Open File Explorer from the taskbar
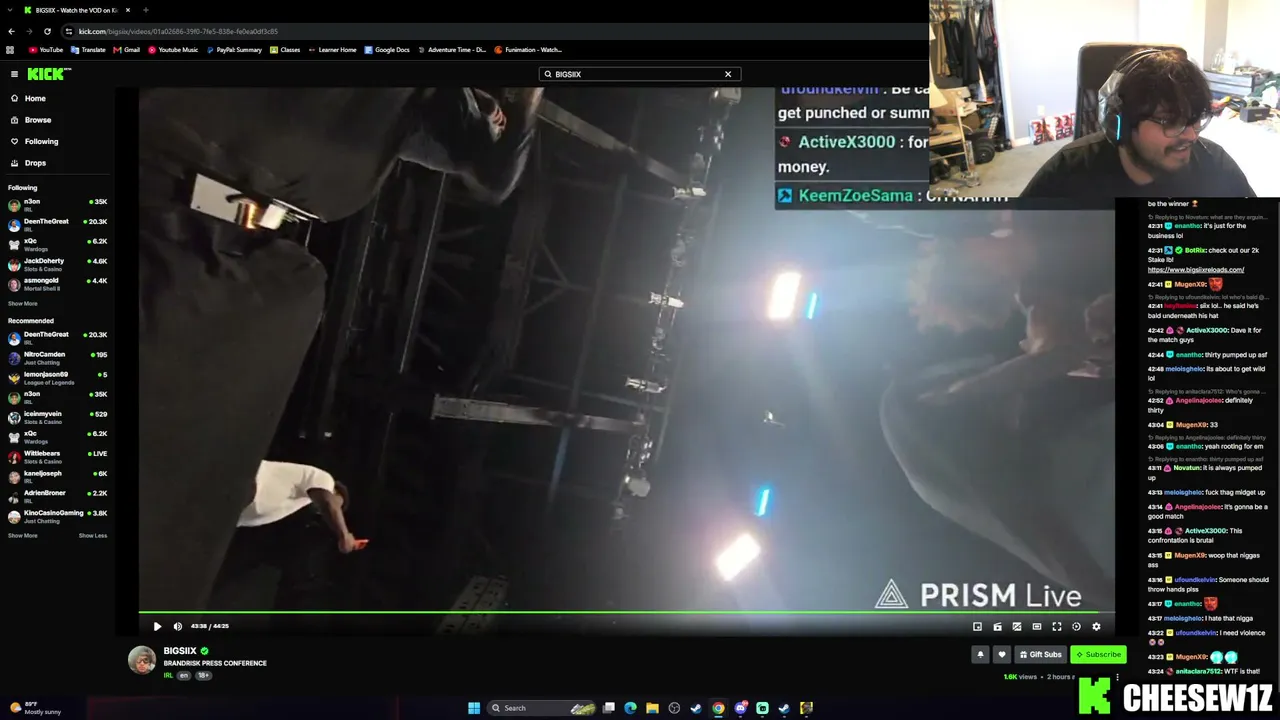The width and height of the screenshot is (1280, 720). pyautogui.click(x=652, y=708)
